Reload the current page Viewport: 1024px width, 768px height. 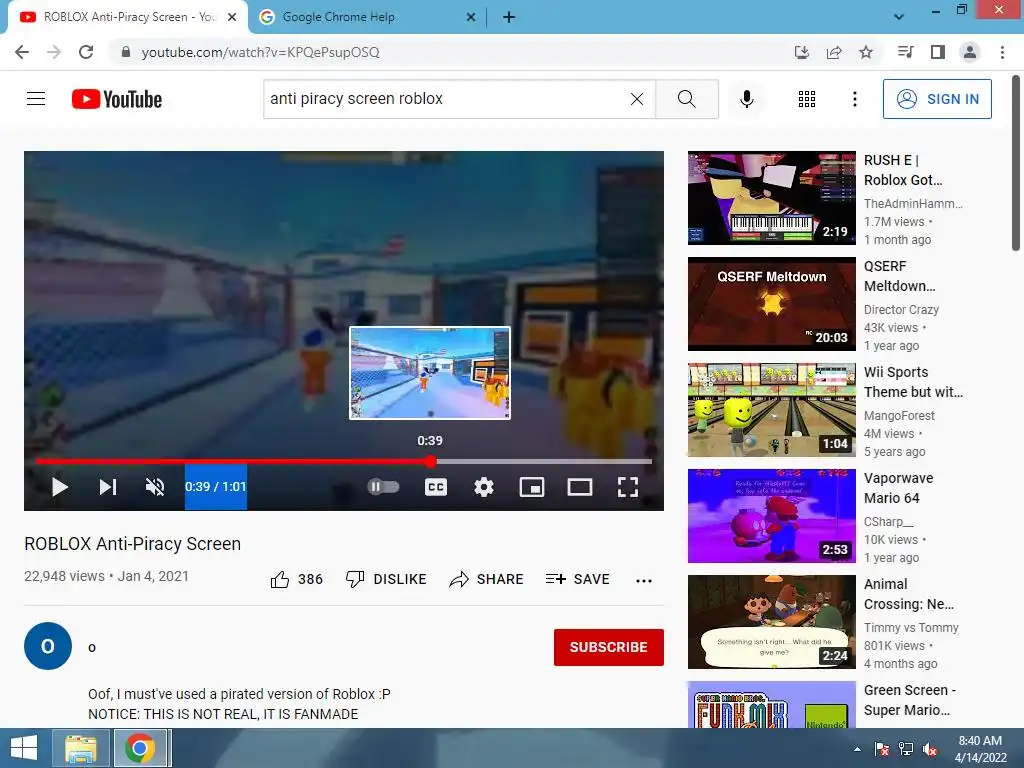click(x=86, y=52)
